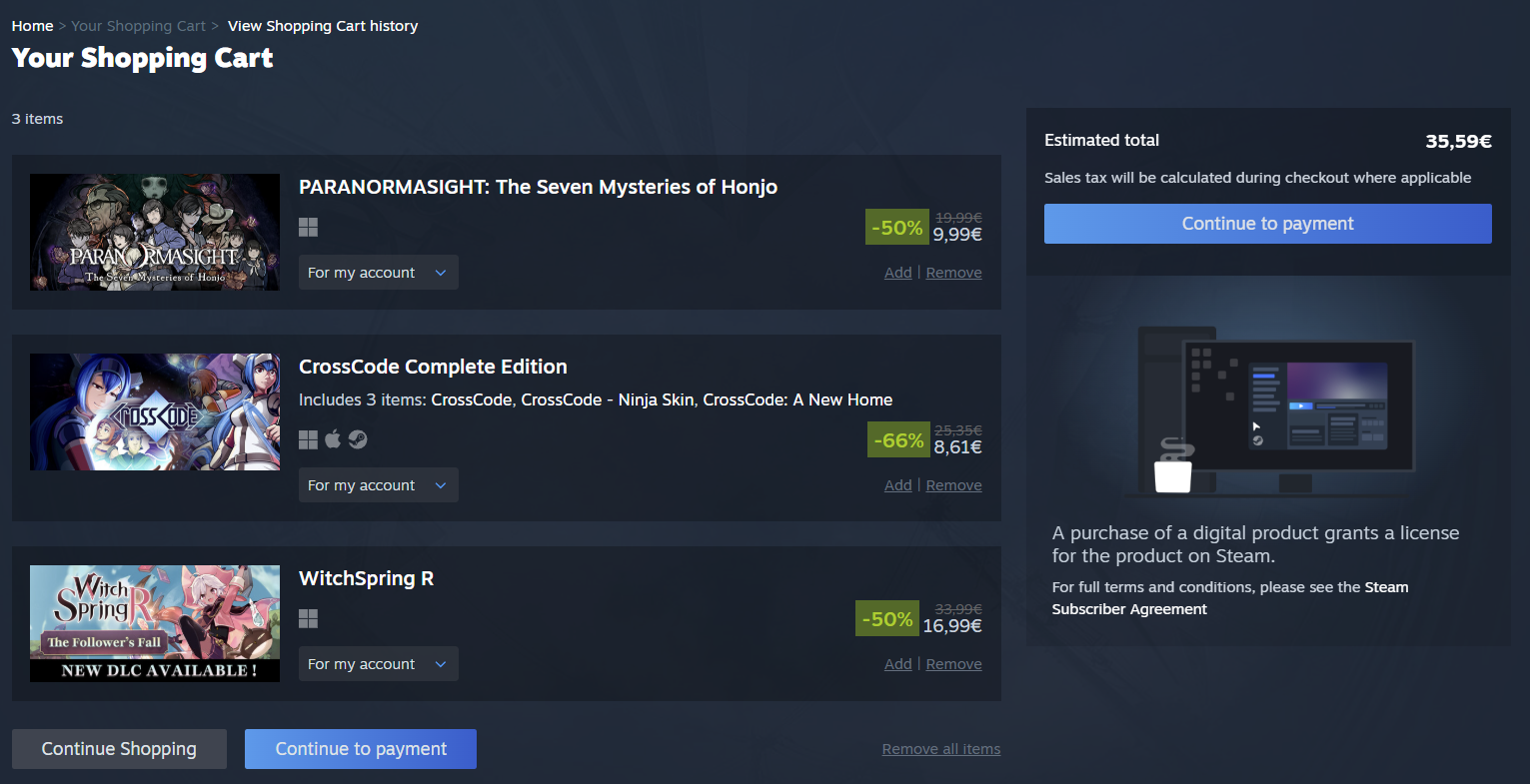Open the PARANORMASIGHT game thumbnail

(x=155, y=233)
